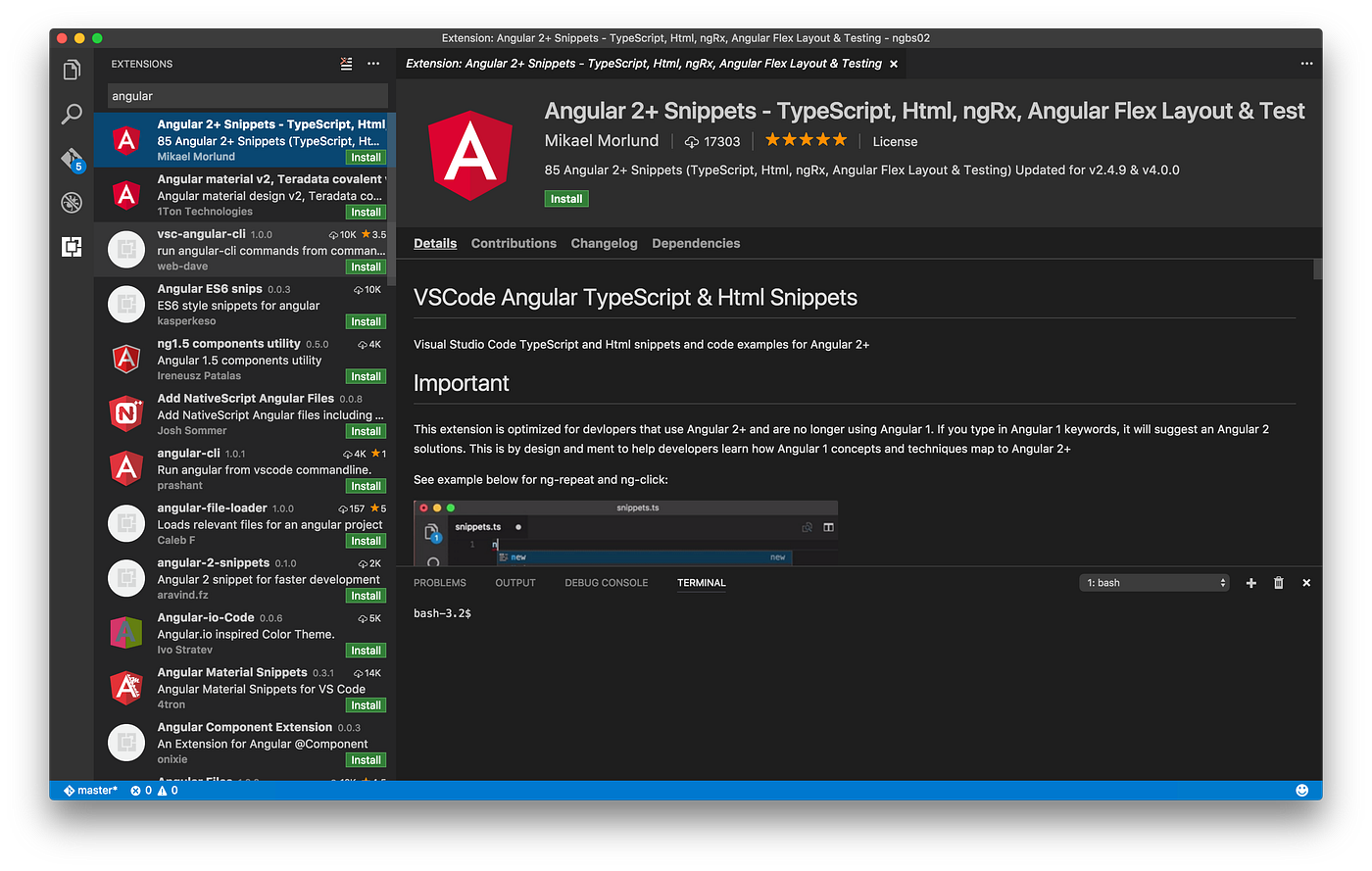
Task: Install Angular 2+ Snippets from the details page
Action: [x=566, y=199]
